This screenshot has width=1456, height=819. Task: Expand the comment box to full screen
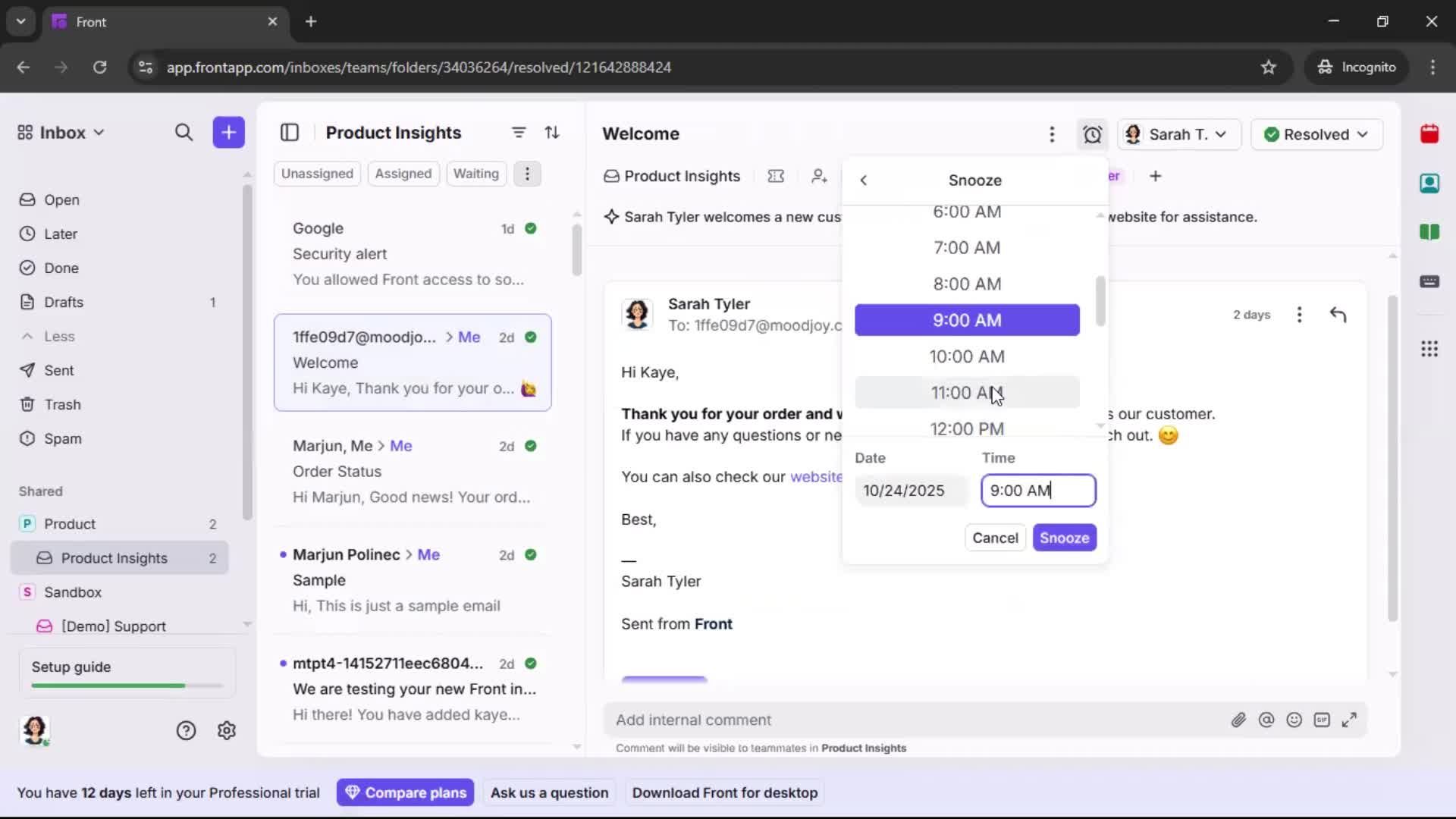pos(1351,720)
